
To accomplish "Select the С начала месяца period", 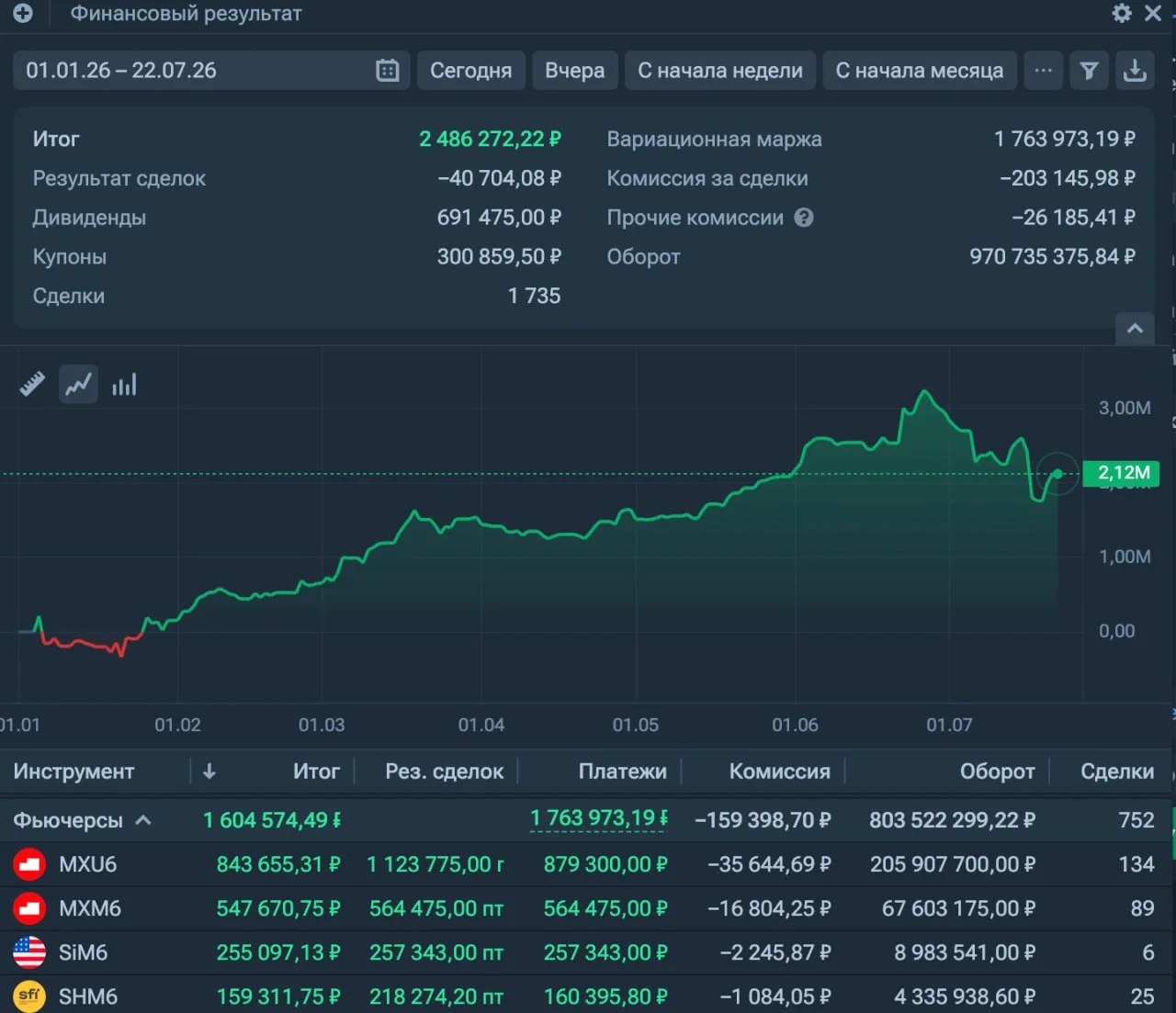I will [x=920, y=71].
